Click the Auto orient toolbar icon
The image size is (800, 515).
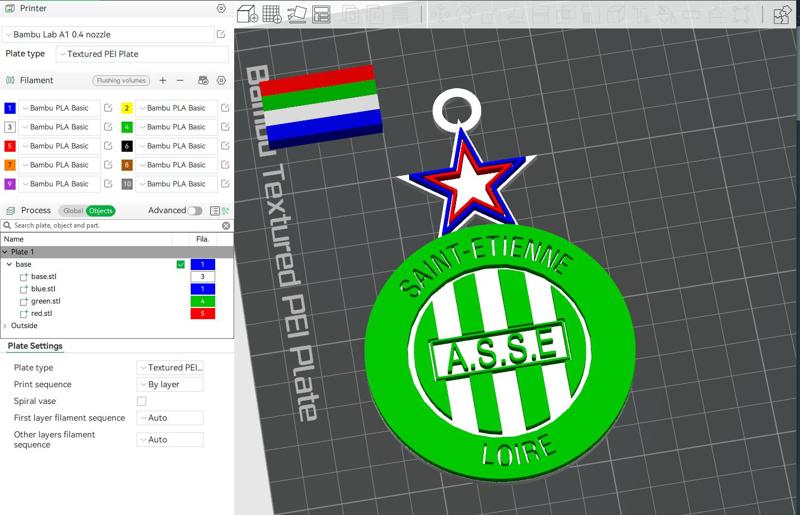(x=297, y=14)
